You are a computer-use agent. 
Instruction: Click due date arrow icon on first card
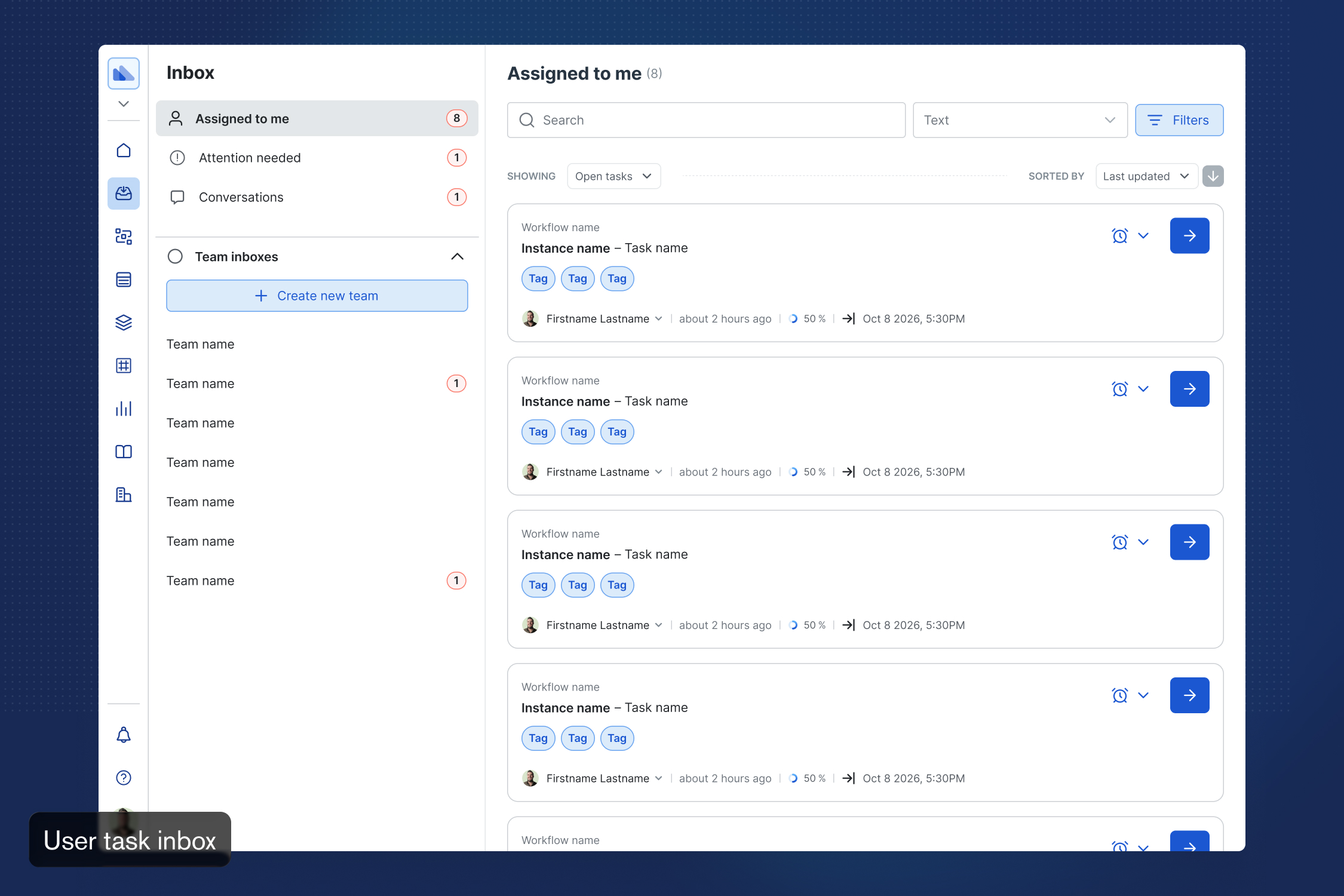[x=849, y=319]
